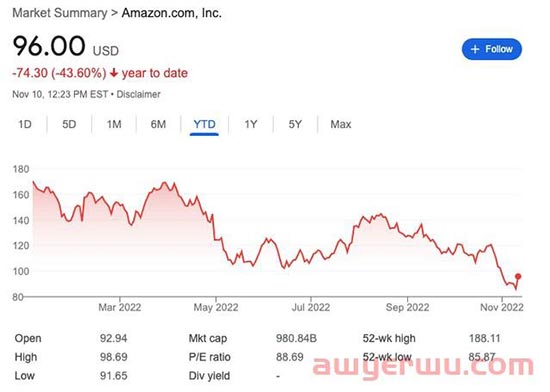
Task: Click the Amazon.com, Inc. title
Action: point(172,13)
